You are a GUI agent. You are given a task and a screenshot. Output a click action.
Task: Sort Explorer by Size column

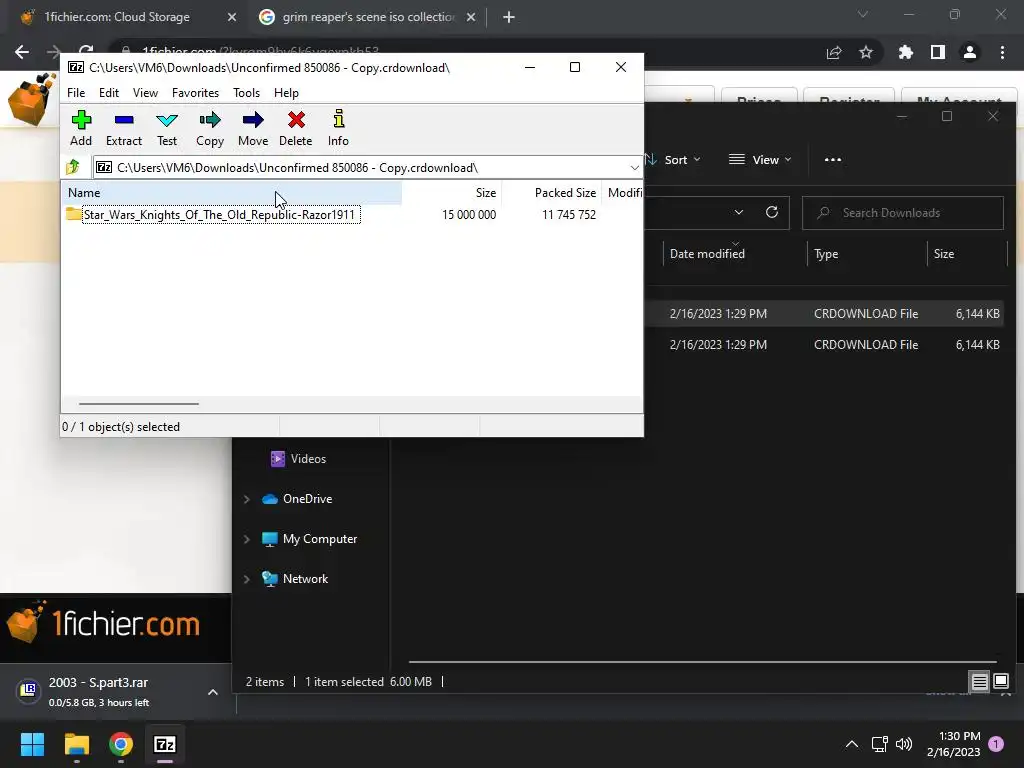[943, 253]
